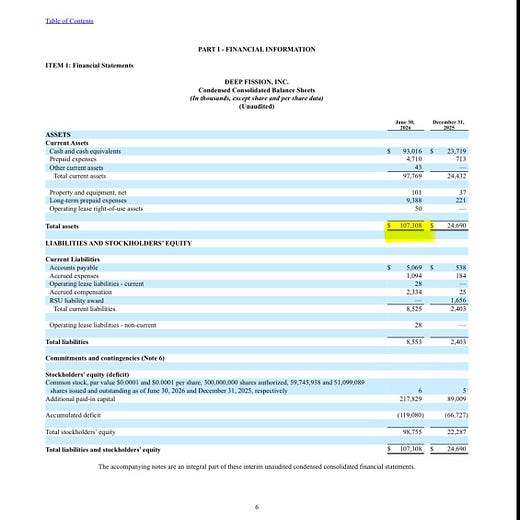Image resolution: width=520 pixels, height=520 pixels.
Task: Click the '(Unaudited)' label under the title
Action: coord(256,106)
